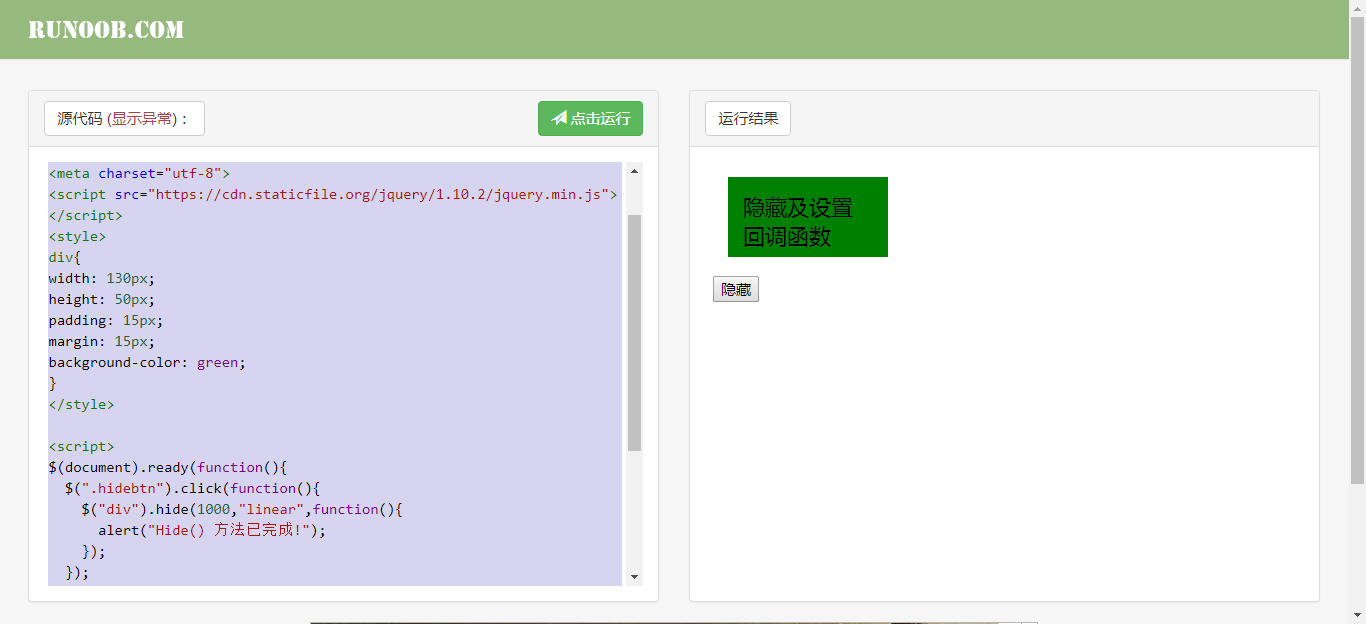Viewport: 1366px width, 624px height.
Task: Click the closing </script> tag under the jQuery line
Action: [x=85, y=215]
